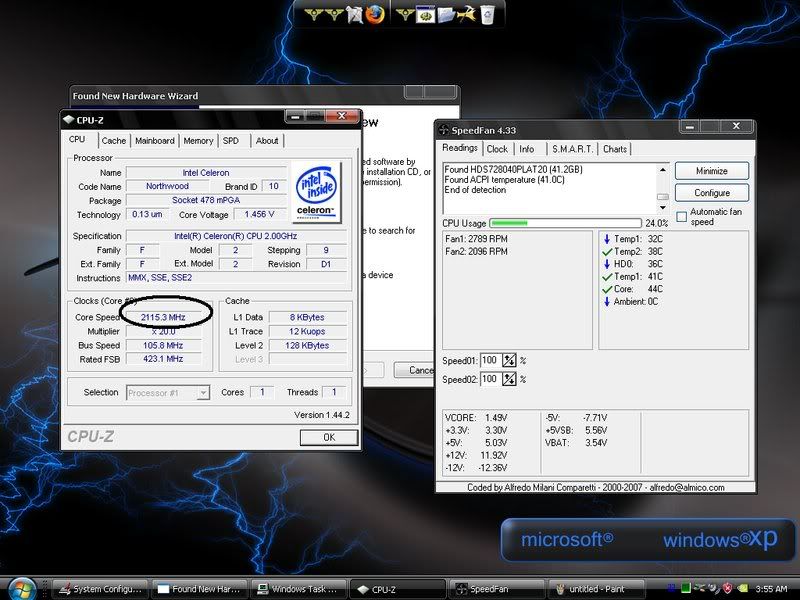800x600 pixels.
Task: Launch Firefox from the top dock
Action: [x=374, y=14]
